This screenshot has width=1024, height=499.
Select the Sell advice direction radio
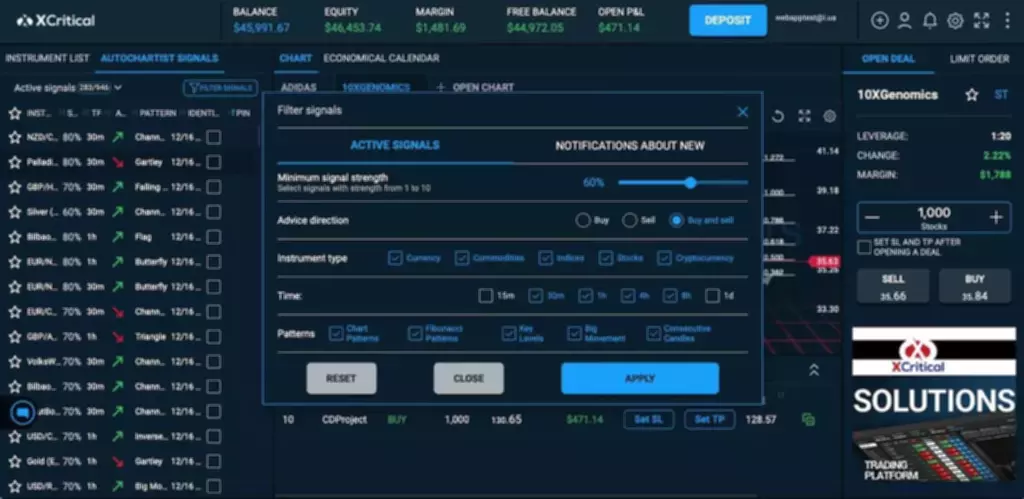(629, 220)
